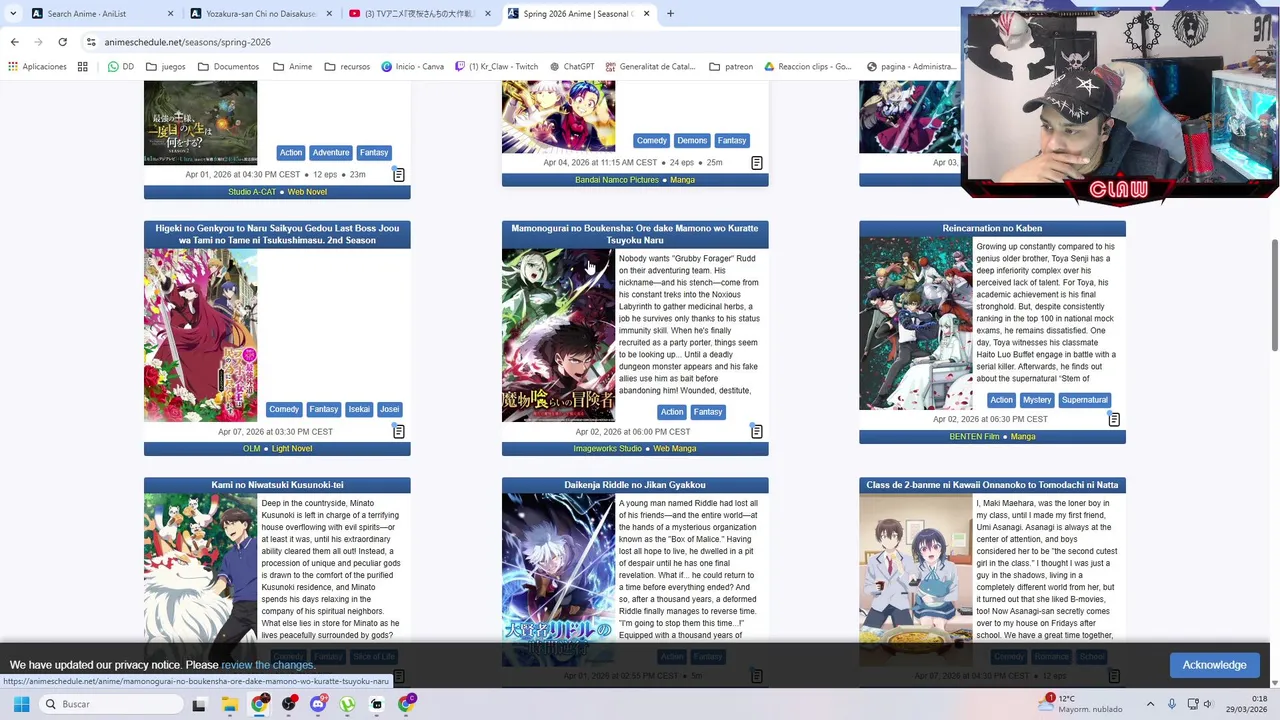The height and width of the screenshot is (720, 1280).
Task: Show hidden system tray icons
Action: tap(1150, 704)
